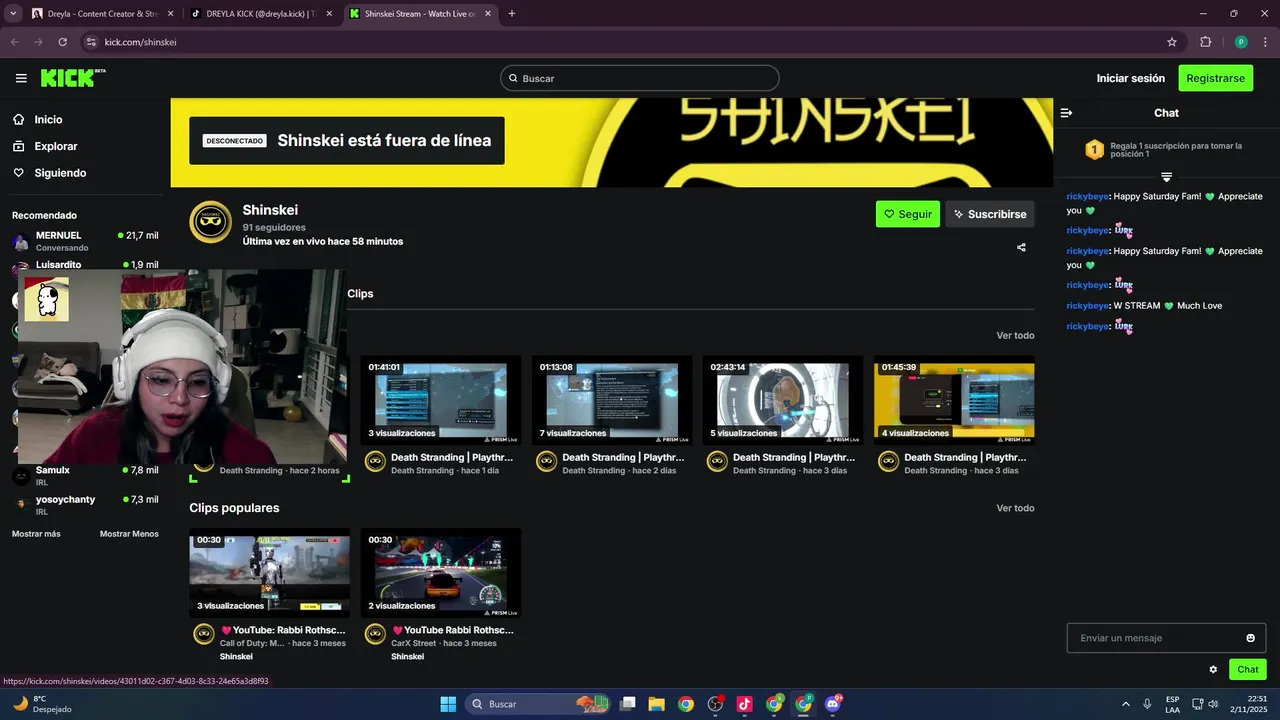
Task: Click the Shinskei avatar under 01:41:01 video
Action: (x=375, y=461)
